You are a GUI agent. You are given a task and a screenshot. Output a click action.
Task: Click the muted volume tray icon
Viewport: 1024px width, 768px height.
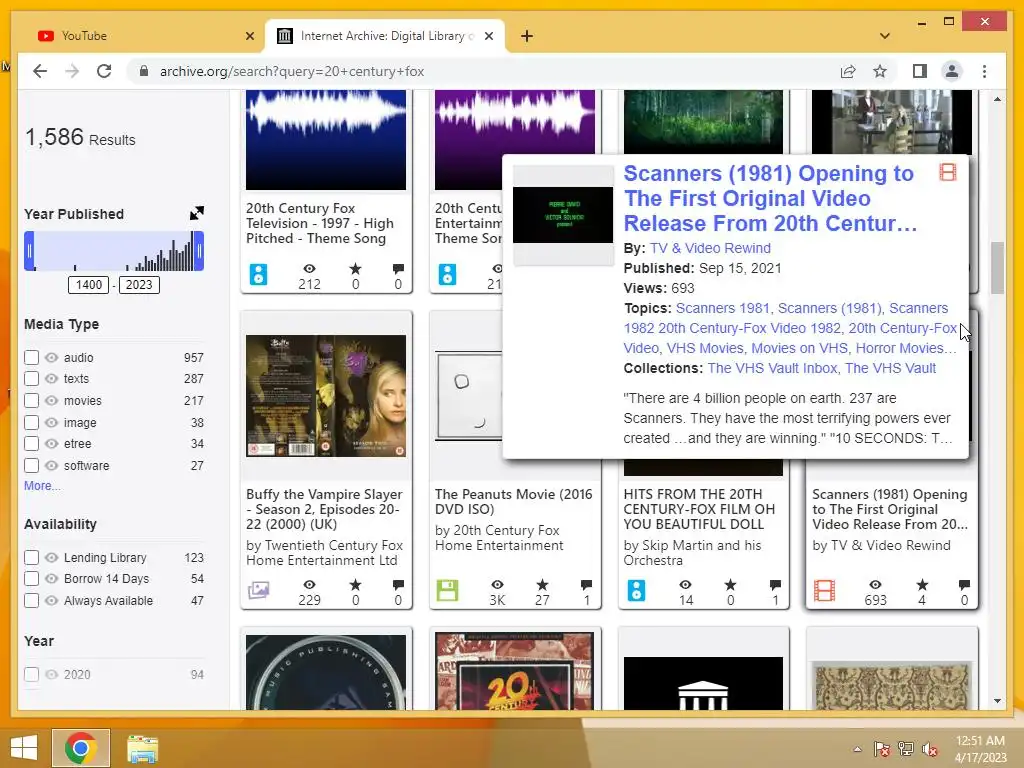pyautogui.click(x=929, y=749)
